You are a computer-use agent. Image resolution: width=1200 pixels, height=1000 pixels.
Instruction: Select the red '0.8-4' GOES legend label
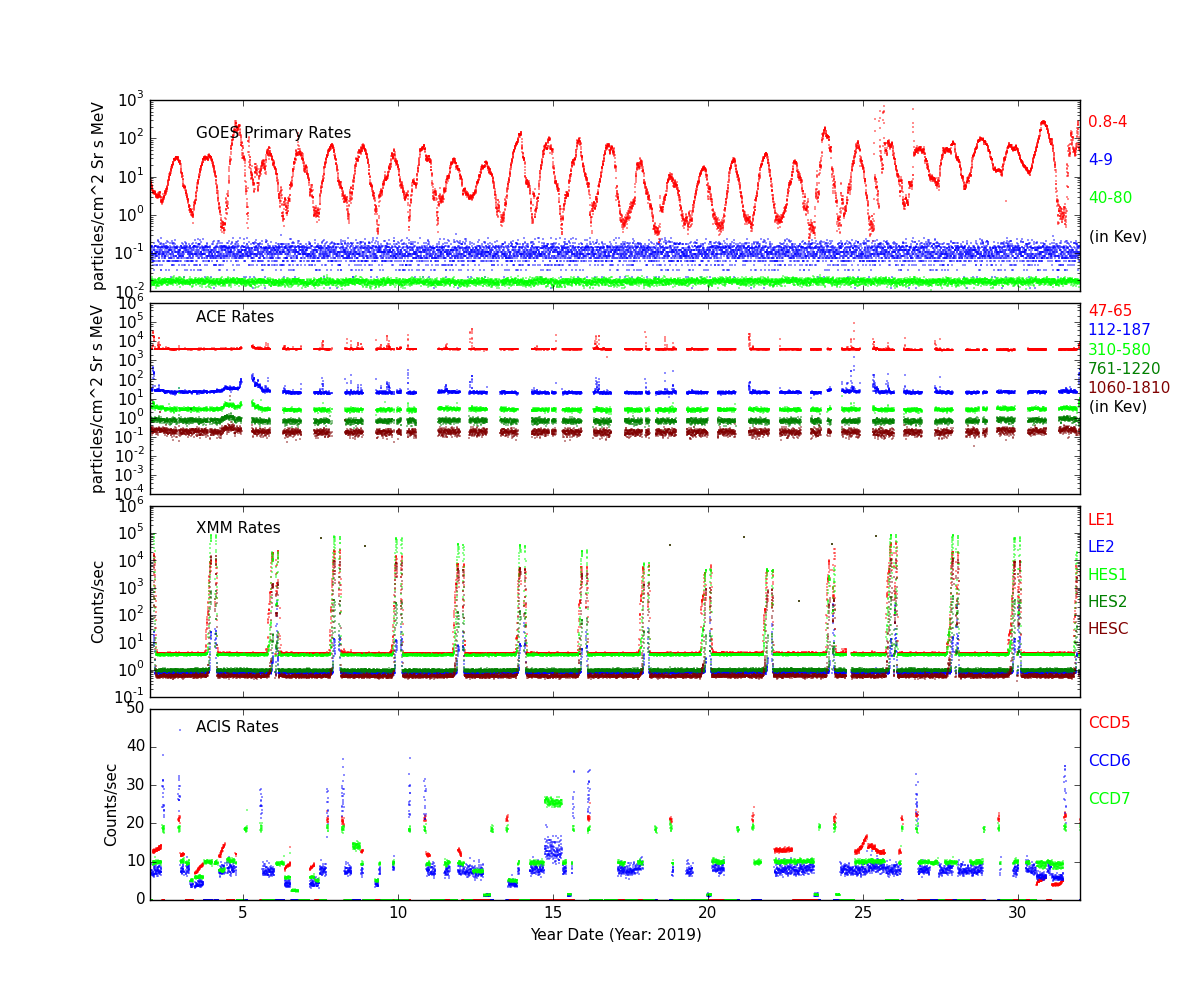point(1107,122)
